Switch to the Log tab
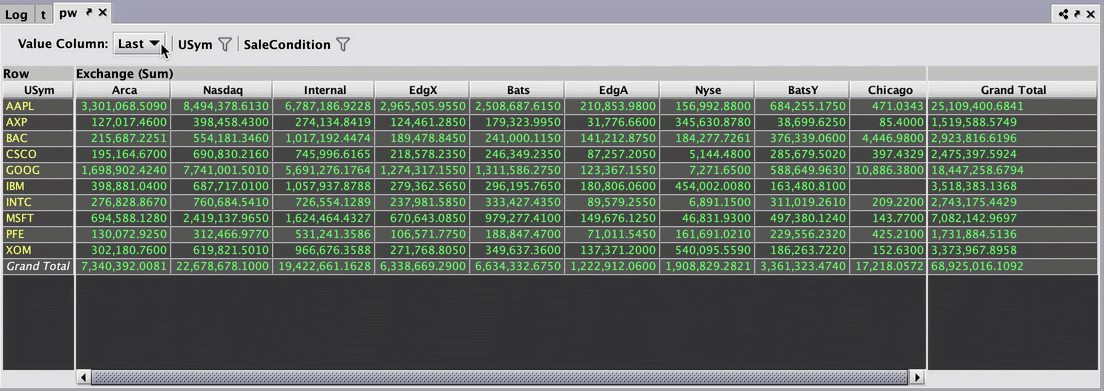 click(16, 14)
